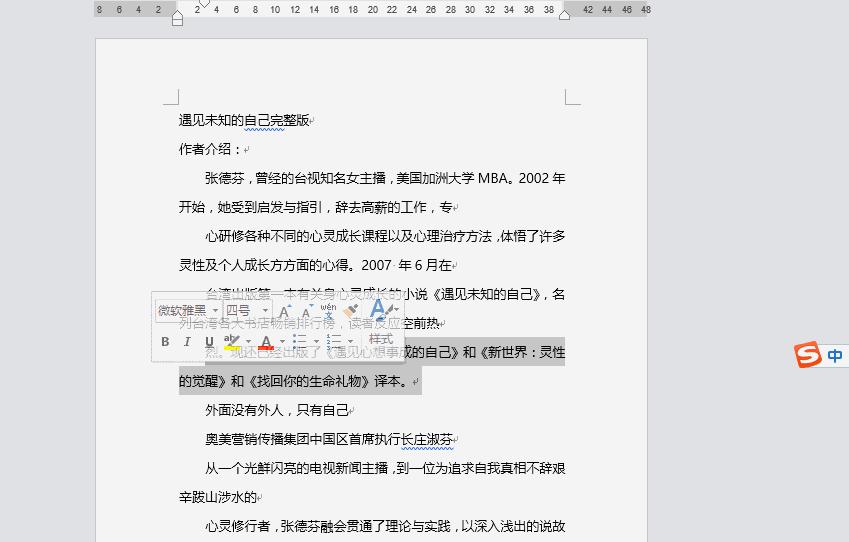
Task: Increase font size with grow button
Action: tap(284, 311)
